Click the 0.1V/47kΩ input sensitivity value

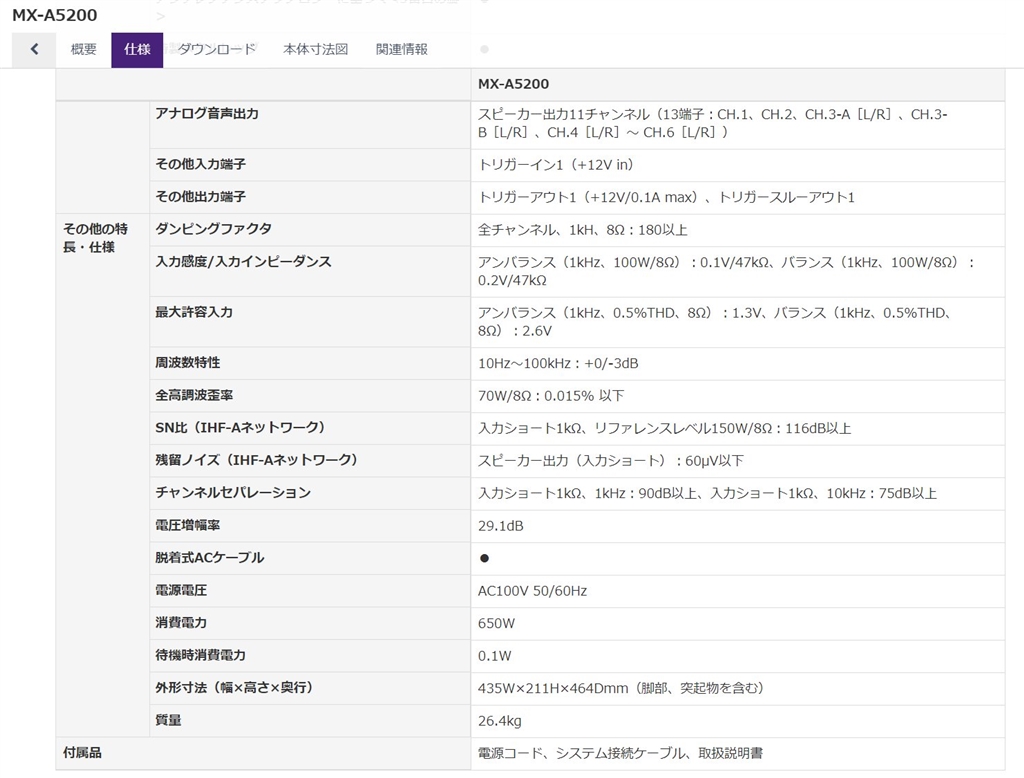coord(735,263)
